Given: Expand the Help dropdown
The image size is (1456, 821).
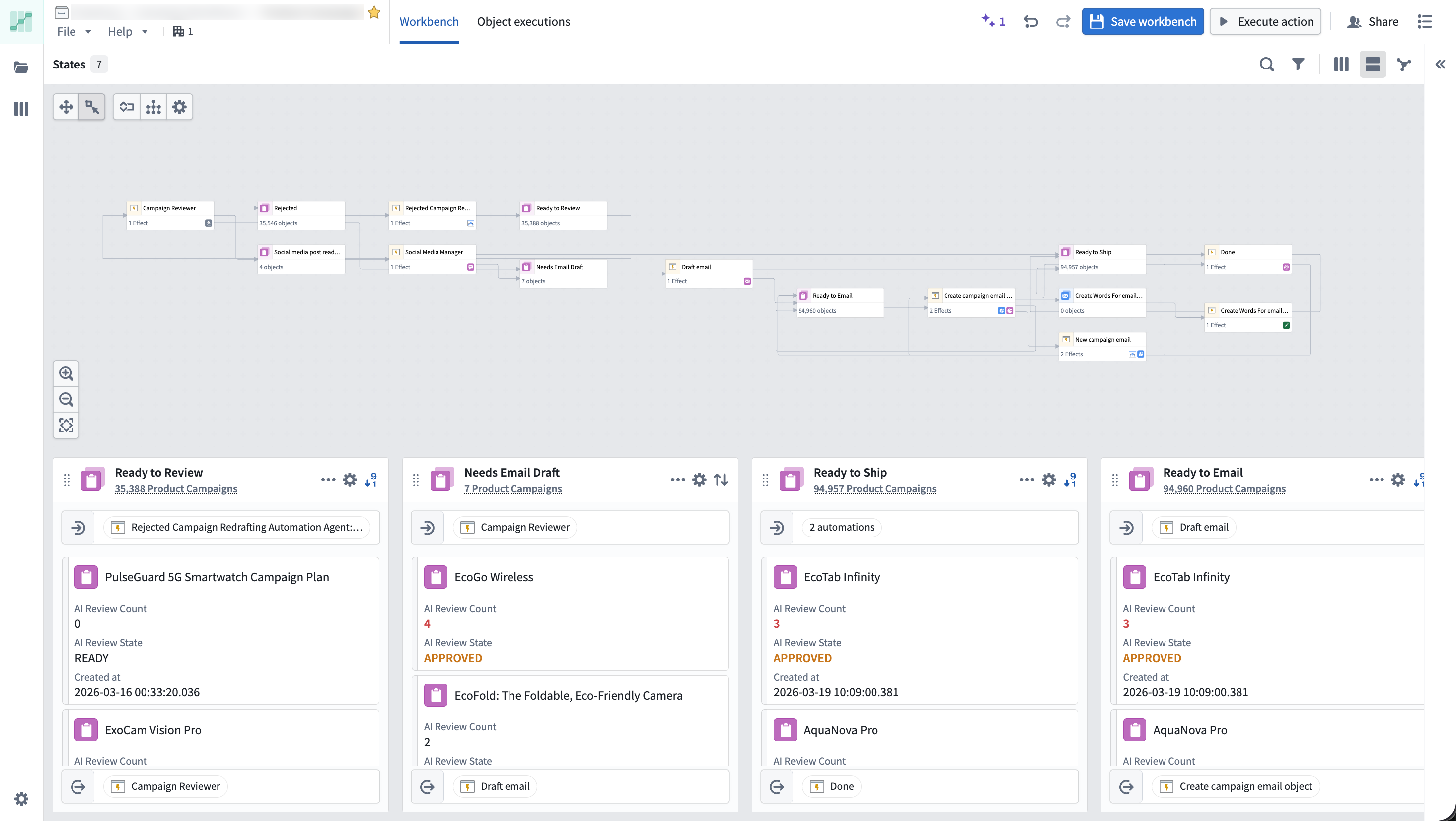Looking at the screenshot, I should click(127, 32).
